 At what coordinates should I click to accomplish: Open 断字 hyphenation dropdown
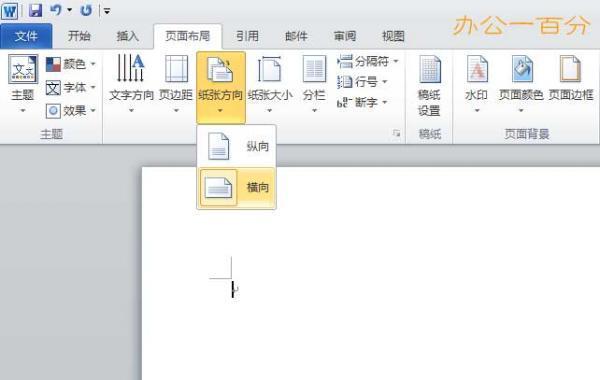click(362, 102)
